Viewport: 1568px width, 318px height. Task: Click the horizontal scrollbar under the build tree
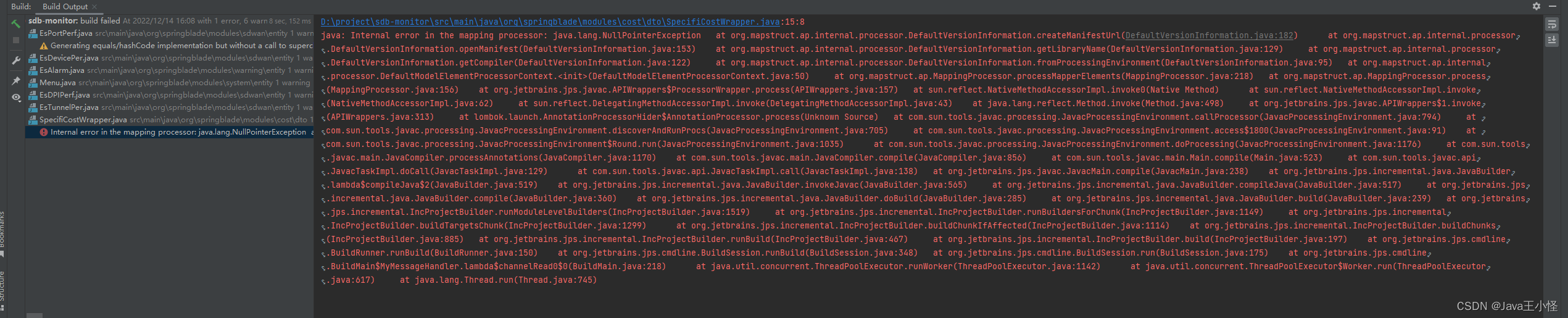pos(35,315)
